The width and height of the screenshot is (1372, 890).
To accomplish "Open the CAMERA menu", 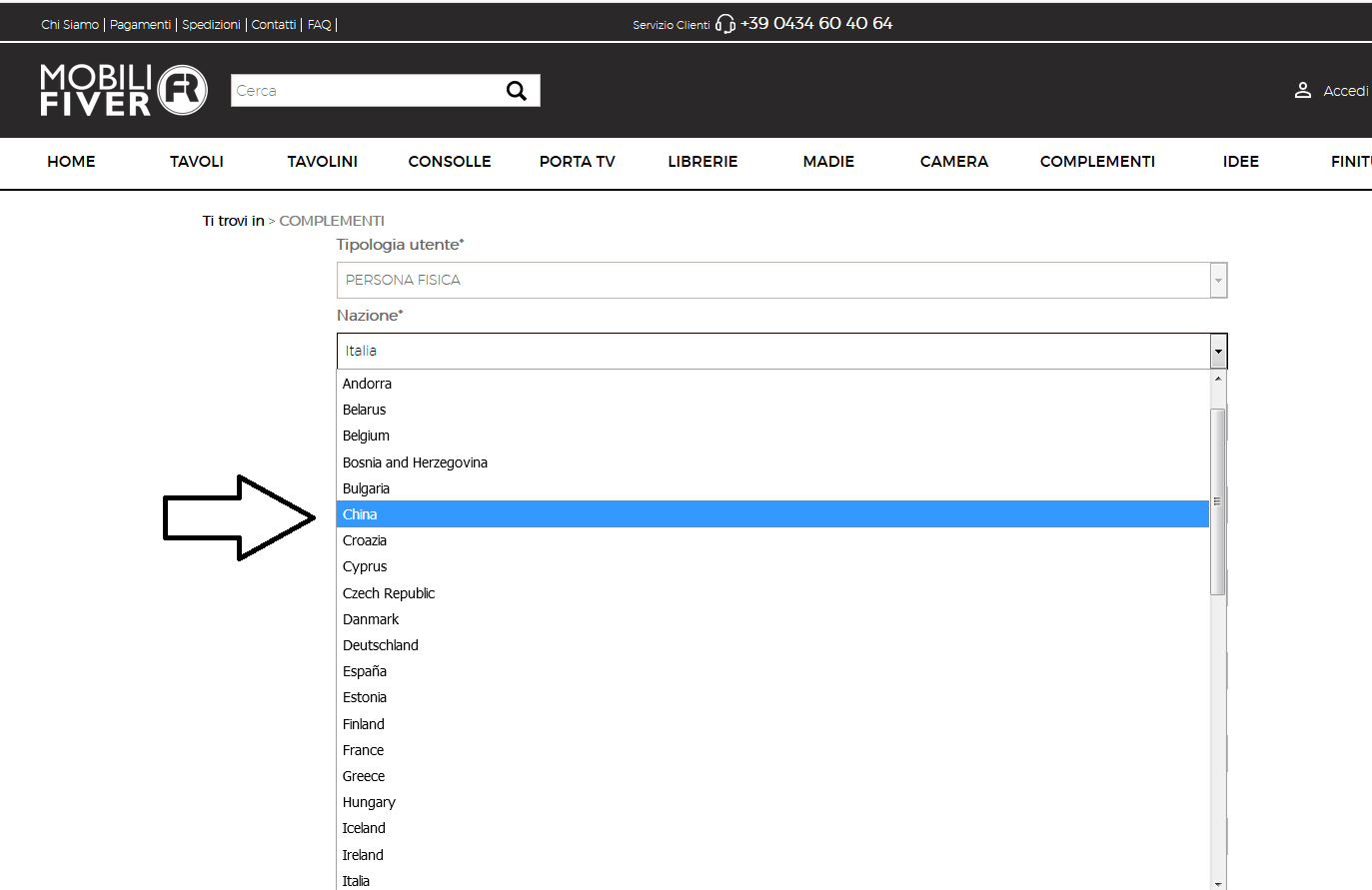I will (954, 162).
